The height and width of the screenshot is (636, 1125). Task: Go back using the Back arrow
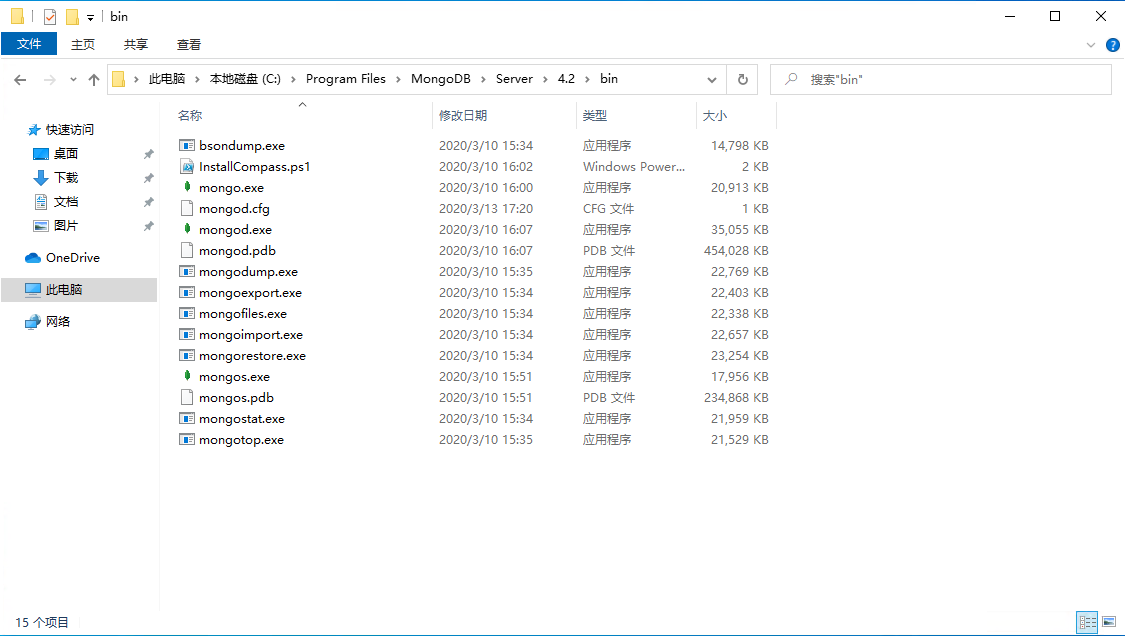coord(20,80)
